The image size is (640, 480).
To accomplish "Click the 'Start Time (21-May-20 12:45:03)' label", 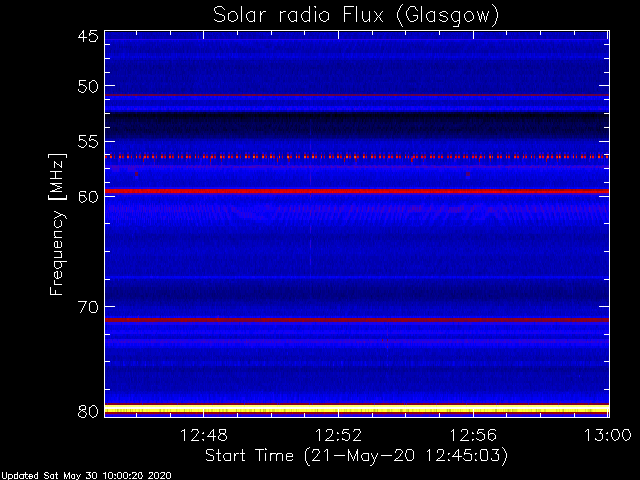I will [356, 456].
